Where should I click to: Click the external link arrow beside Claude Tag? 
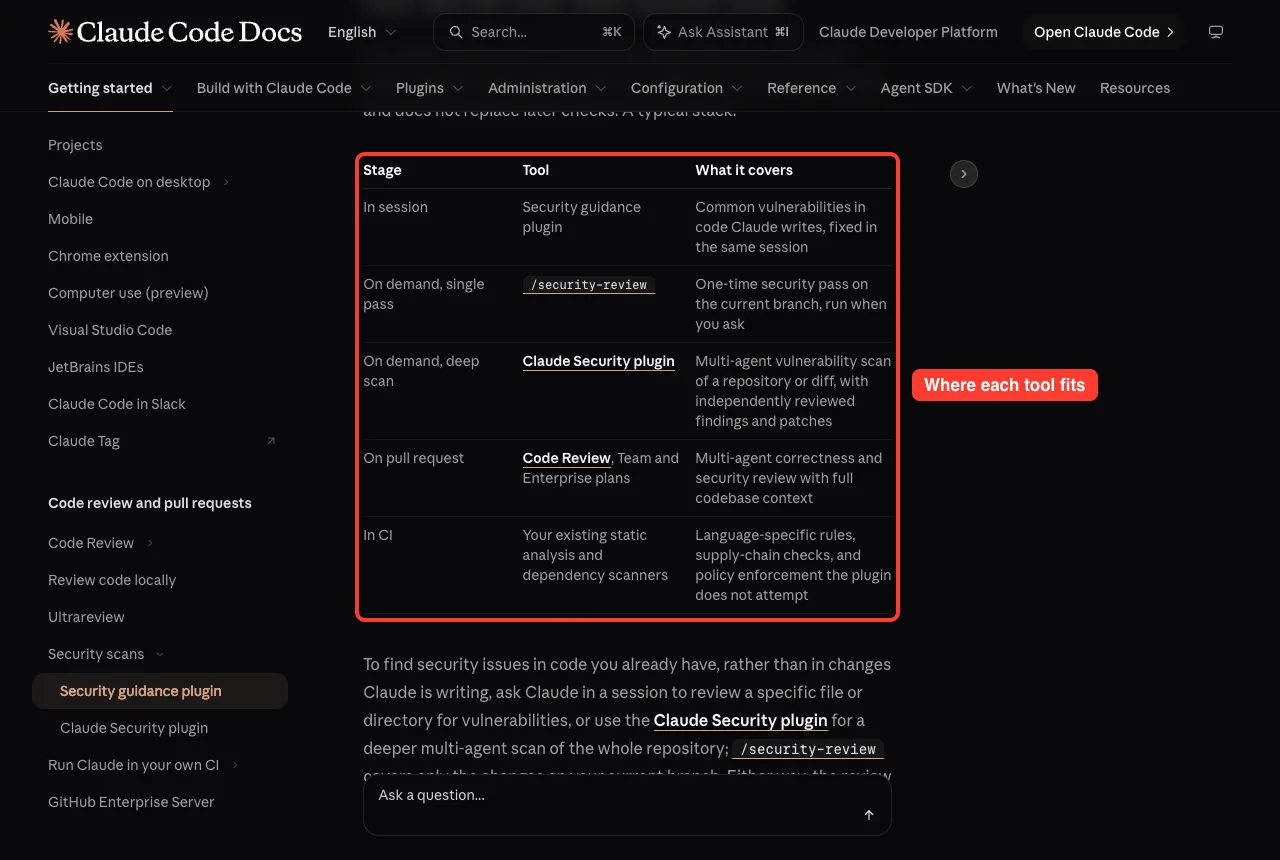tap(271, 441)
